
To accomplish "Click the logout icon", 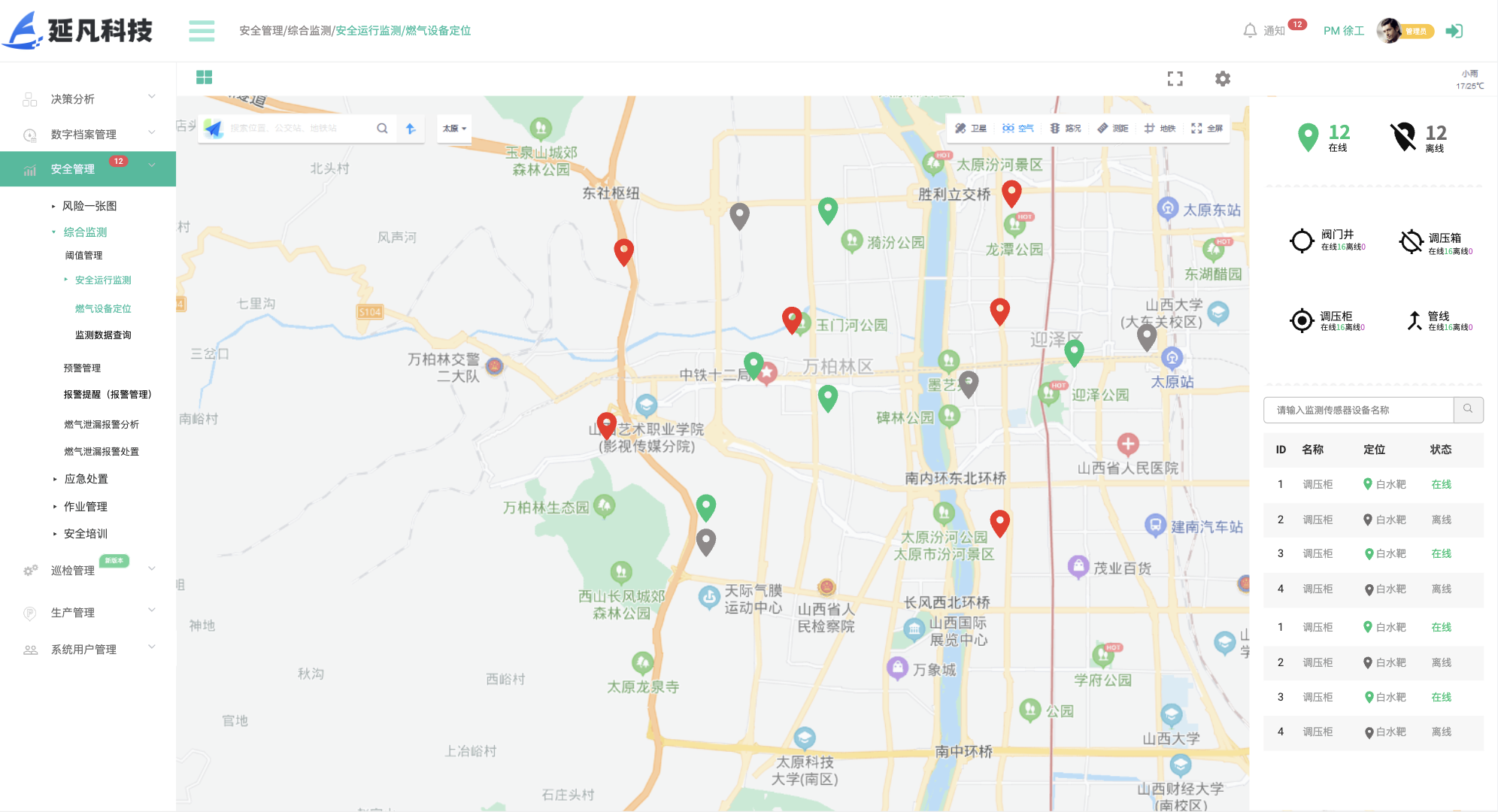I will (1454, 31).
